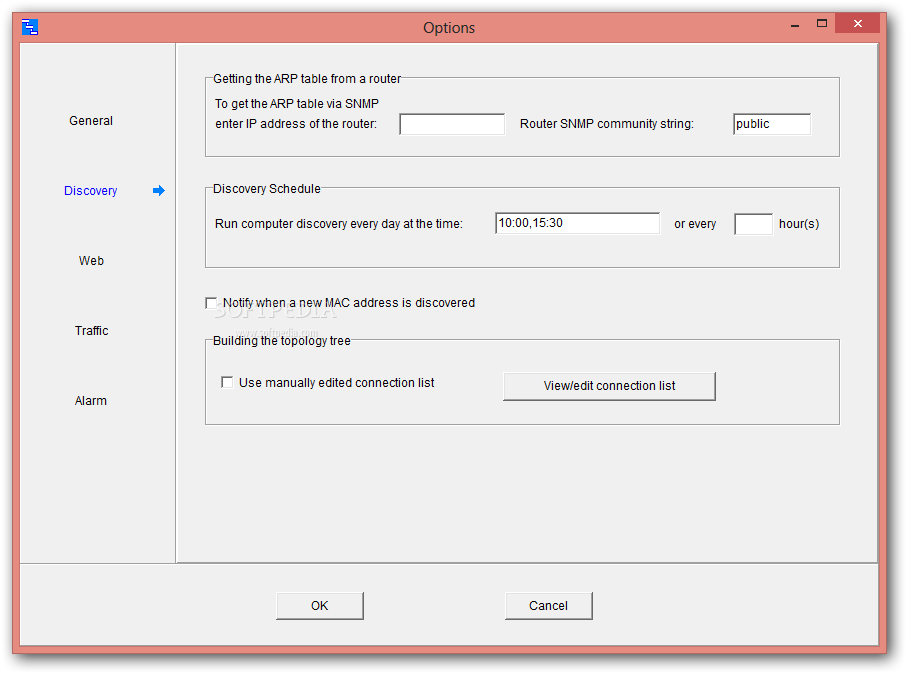The image size is (907, 674).
Task: Close the Options window
Action: 857,24
